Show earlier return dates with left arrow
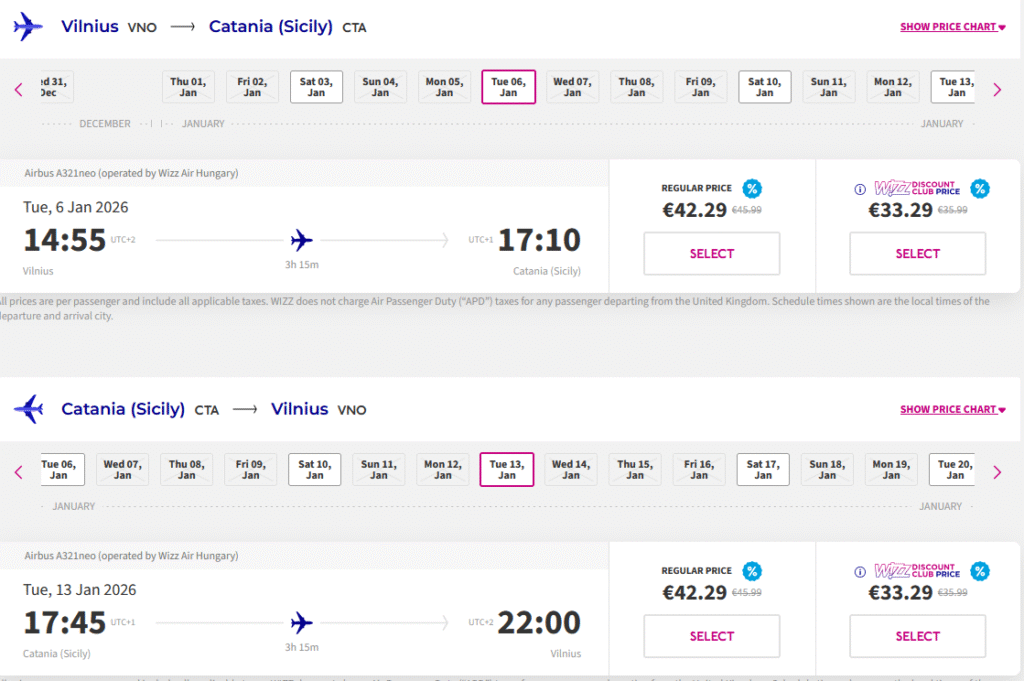The height and width of the screenshot is (681, 1024). pos(18,472)
